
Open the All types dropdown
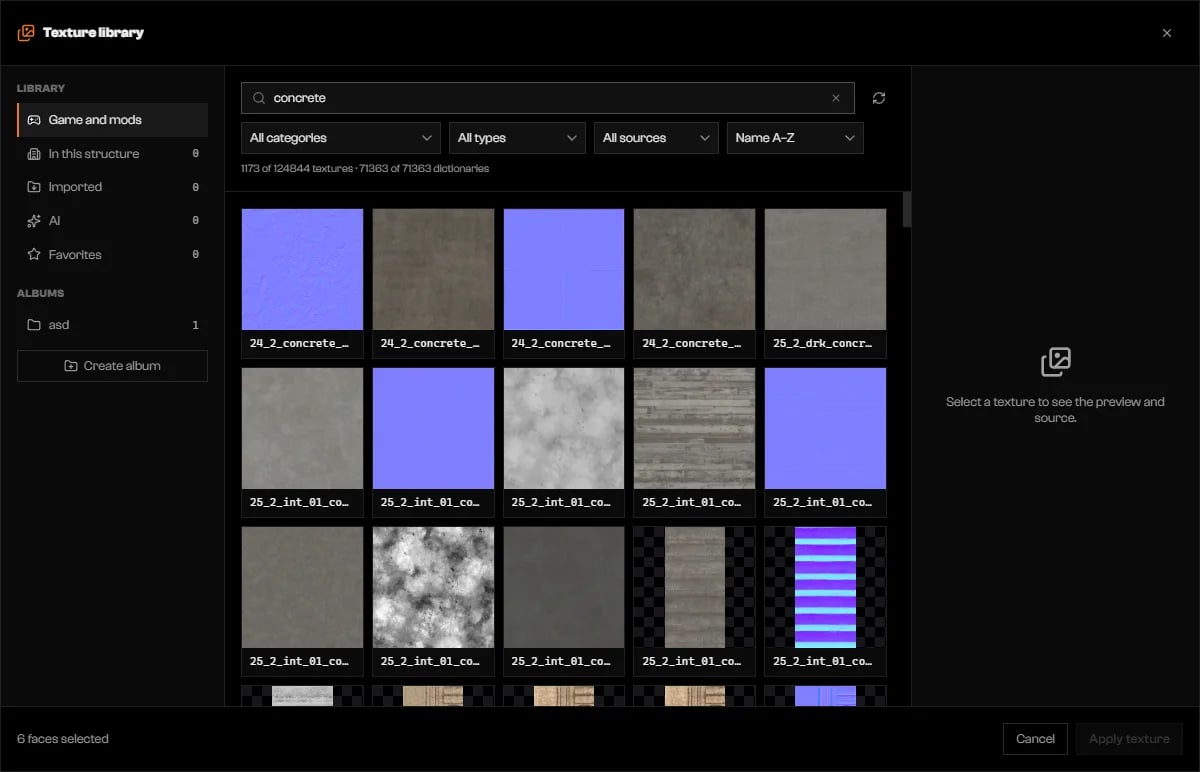click(517, 138)
